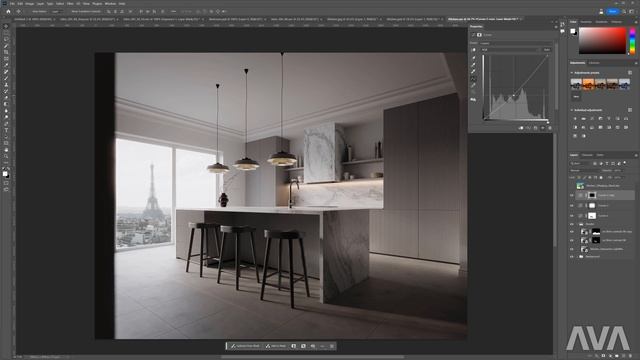Delete the Curves adjustment layer from Properties

(x=550, y=128)
